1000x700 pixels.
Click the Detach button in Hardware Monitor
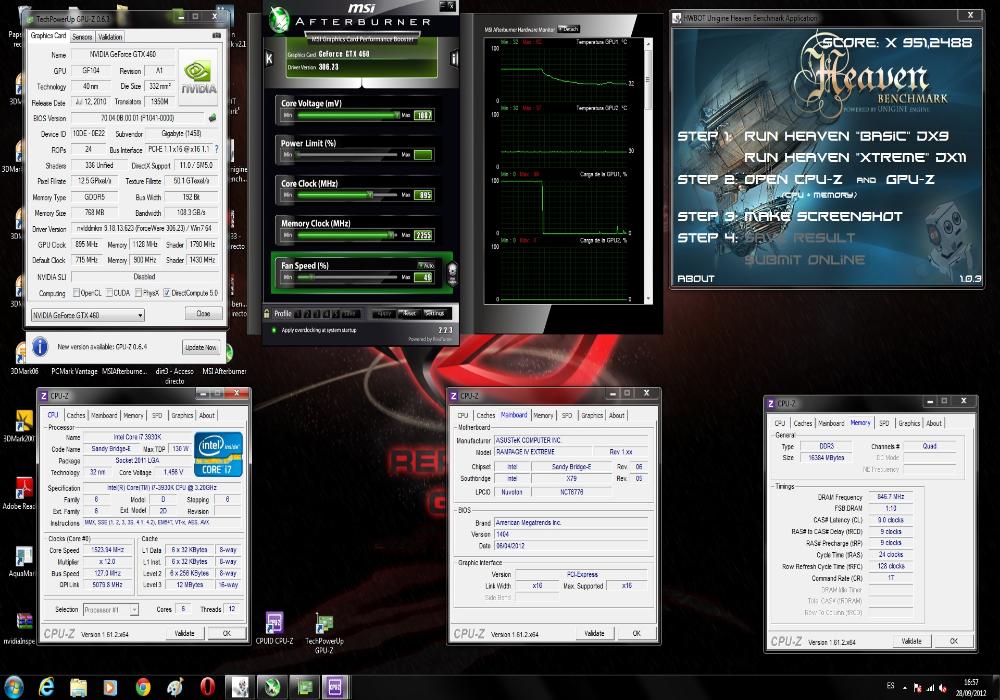(x=568, y=29)
